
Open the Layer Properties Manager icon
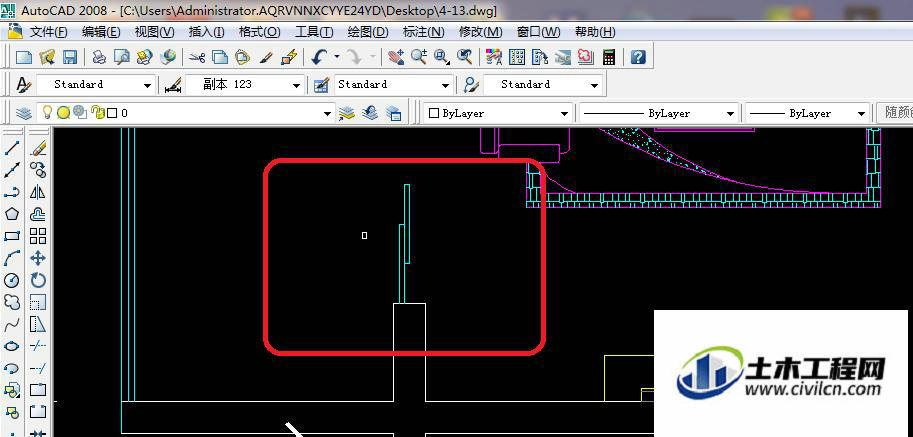[x=24, y=113]
